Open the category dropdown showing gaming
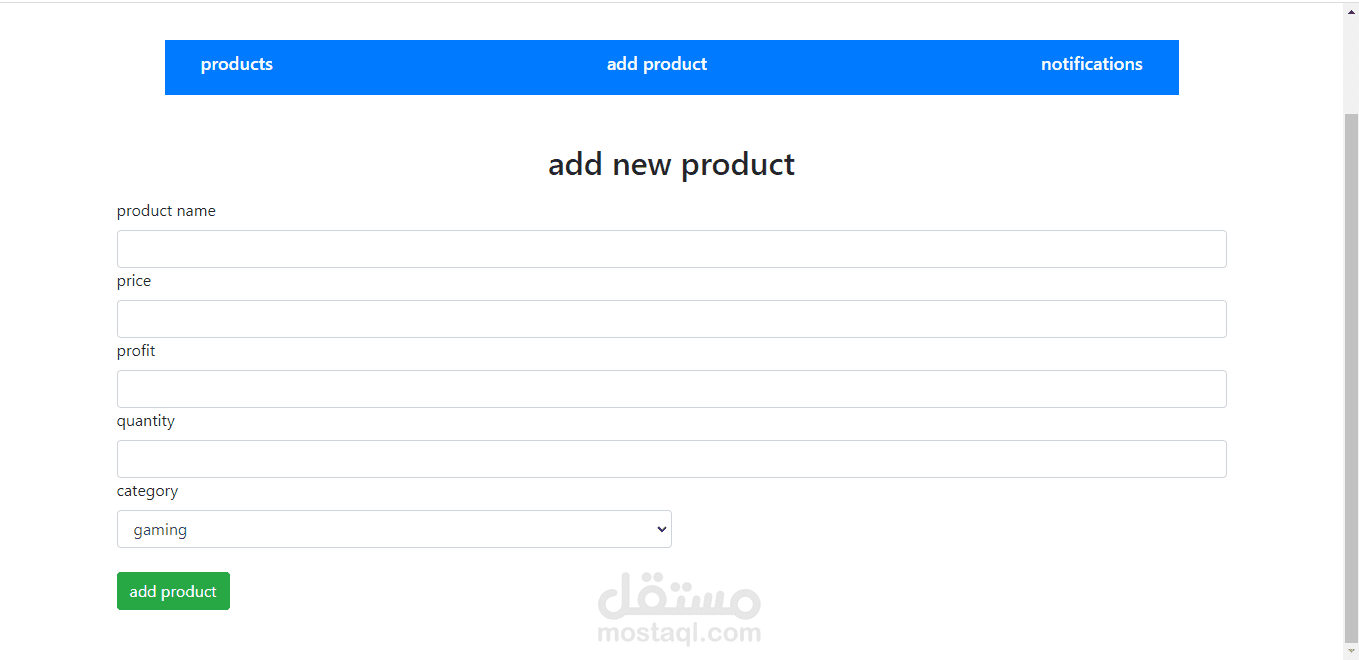This screenshot has width=1359, height=660. pos(393,529)
